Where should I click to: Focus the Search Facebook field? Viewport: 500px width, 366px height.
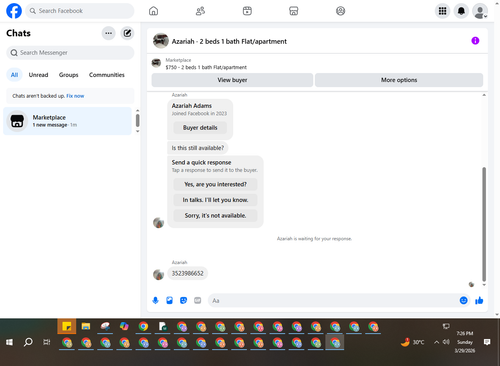(80, 11)
